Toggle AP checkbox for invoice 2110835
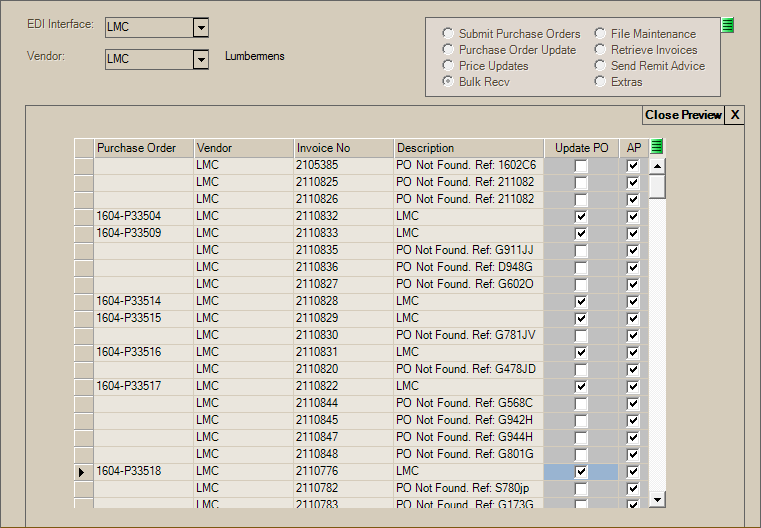This screenshot has width=761, height=528. (633, 251)
